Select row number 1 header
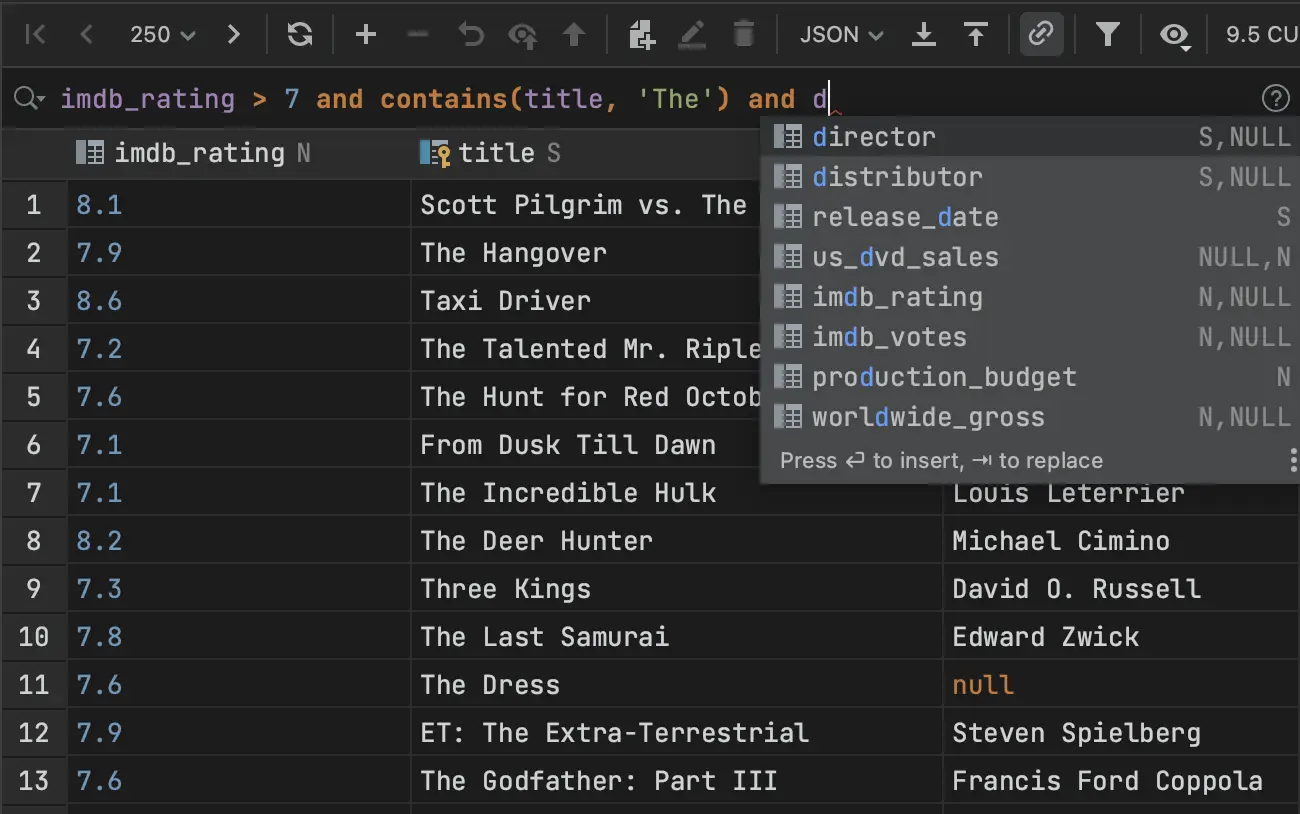This screenshot has width=1300, height=814. [34, 205]
